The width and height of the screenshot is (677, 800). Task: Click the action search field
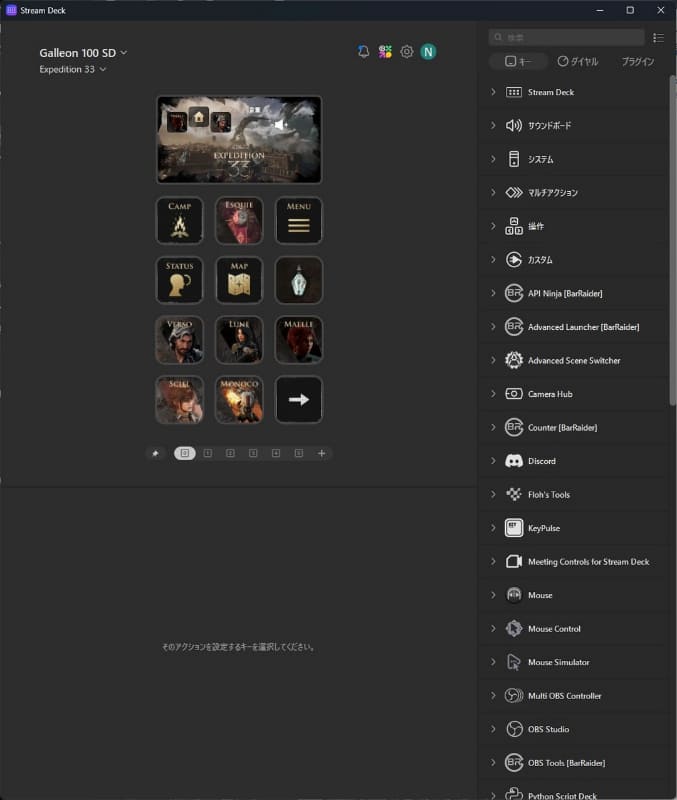(x=566, y=37)
